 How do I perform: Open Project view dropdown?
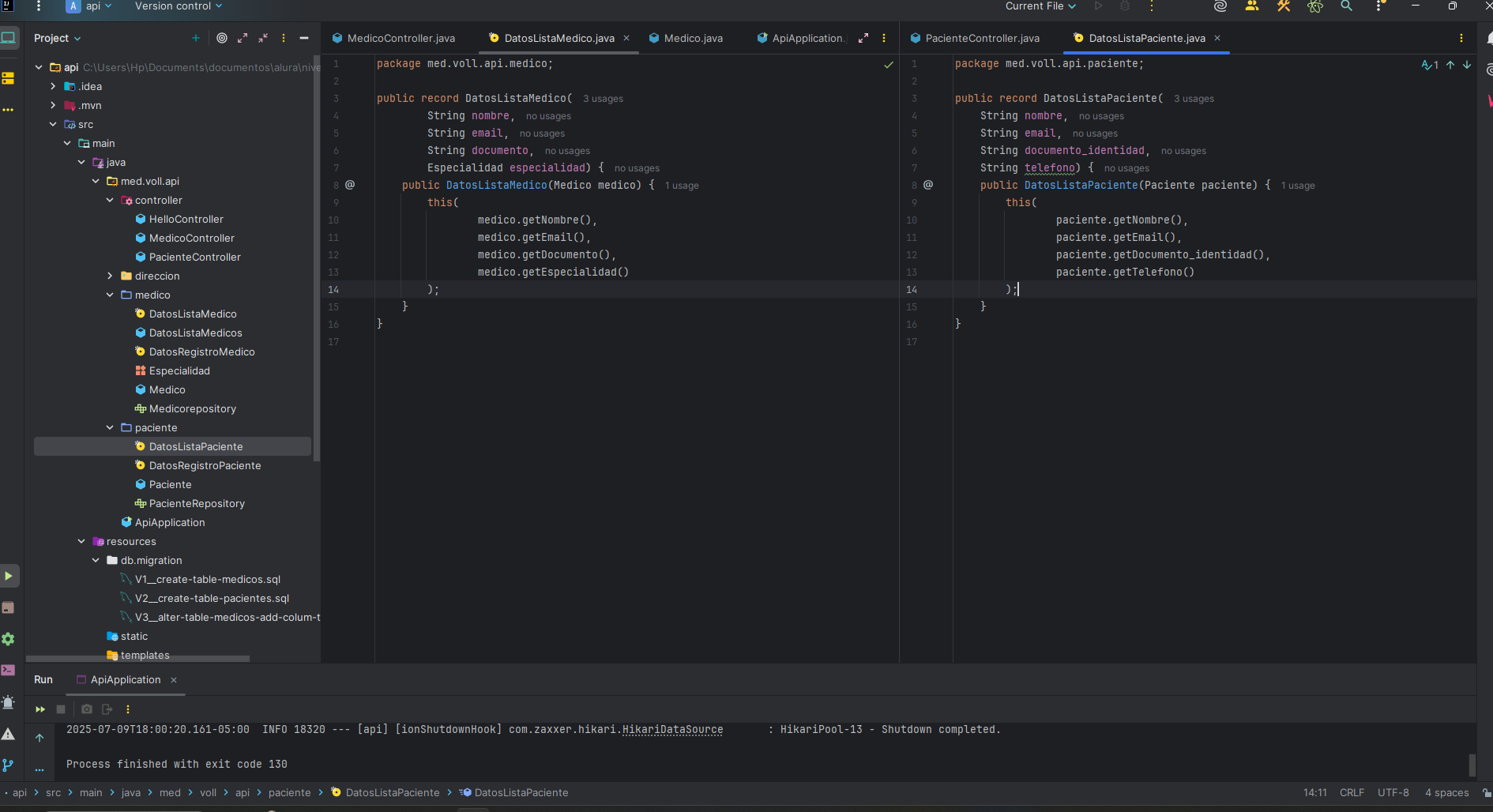click(57, 38)
